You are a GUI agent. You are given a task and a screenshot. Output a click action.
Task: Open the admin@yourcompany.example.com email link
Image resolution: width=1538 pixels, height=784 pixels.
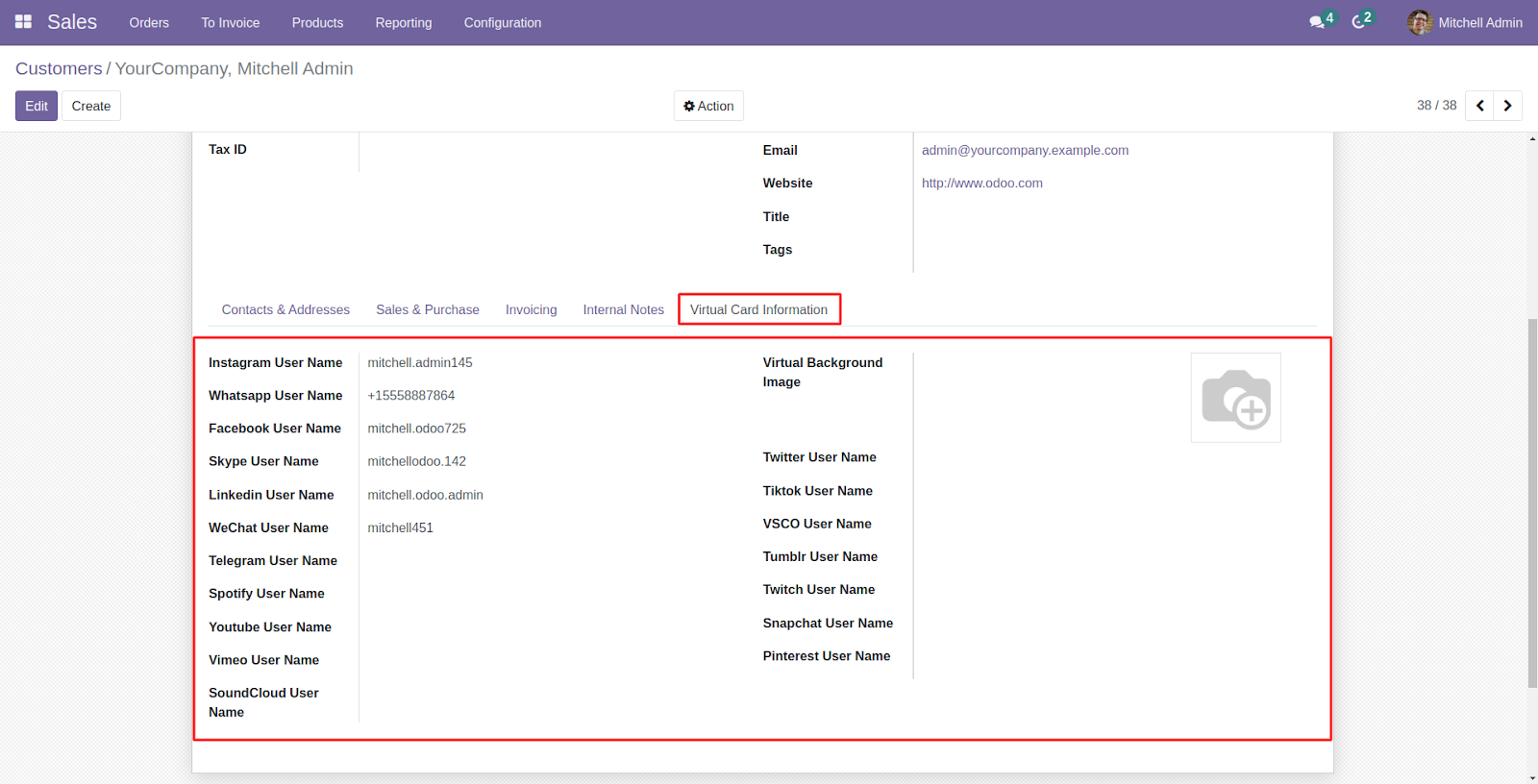pos(1025,150)
